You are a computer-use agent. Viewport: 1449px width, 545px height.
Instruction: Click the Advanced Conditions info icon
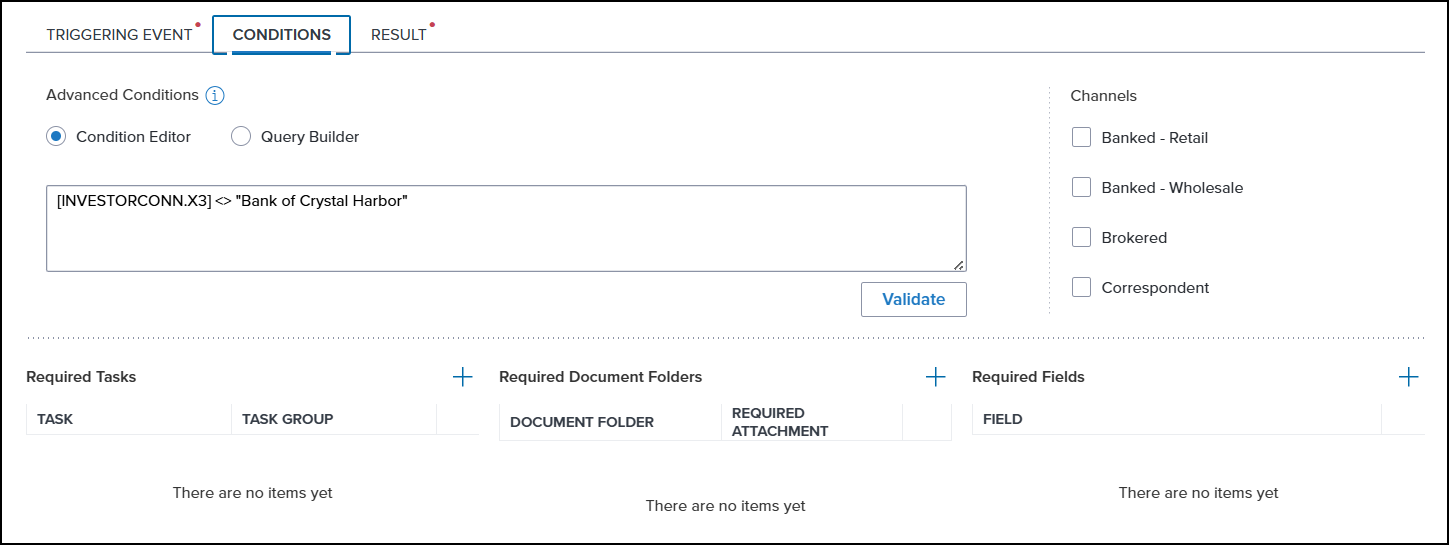click(x=215, y=96)
